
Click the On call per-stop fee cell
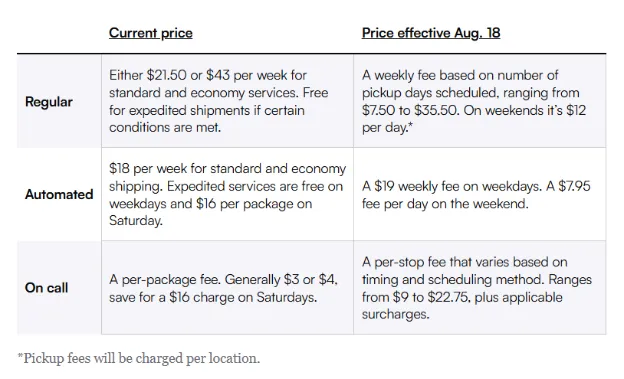(480, 287)
